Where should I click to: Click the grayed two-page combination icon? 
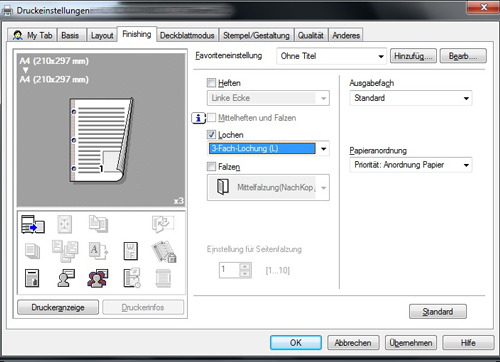click(98, 224)
